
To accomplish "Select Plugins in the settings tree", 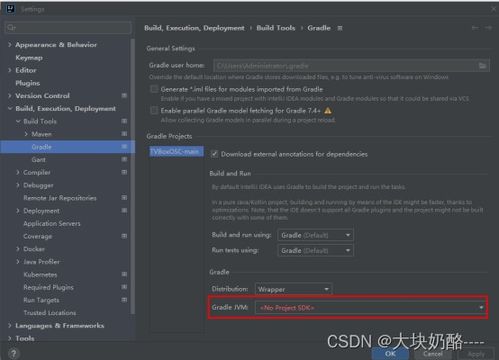I will (x=28, y=83).
